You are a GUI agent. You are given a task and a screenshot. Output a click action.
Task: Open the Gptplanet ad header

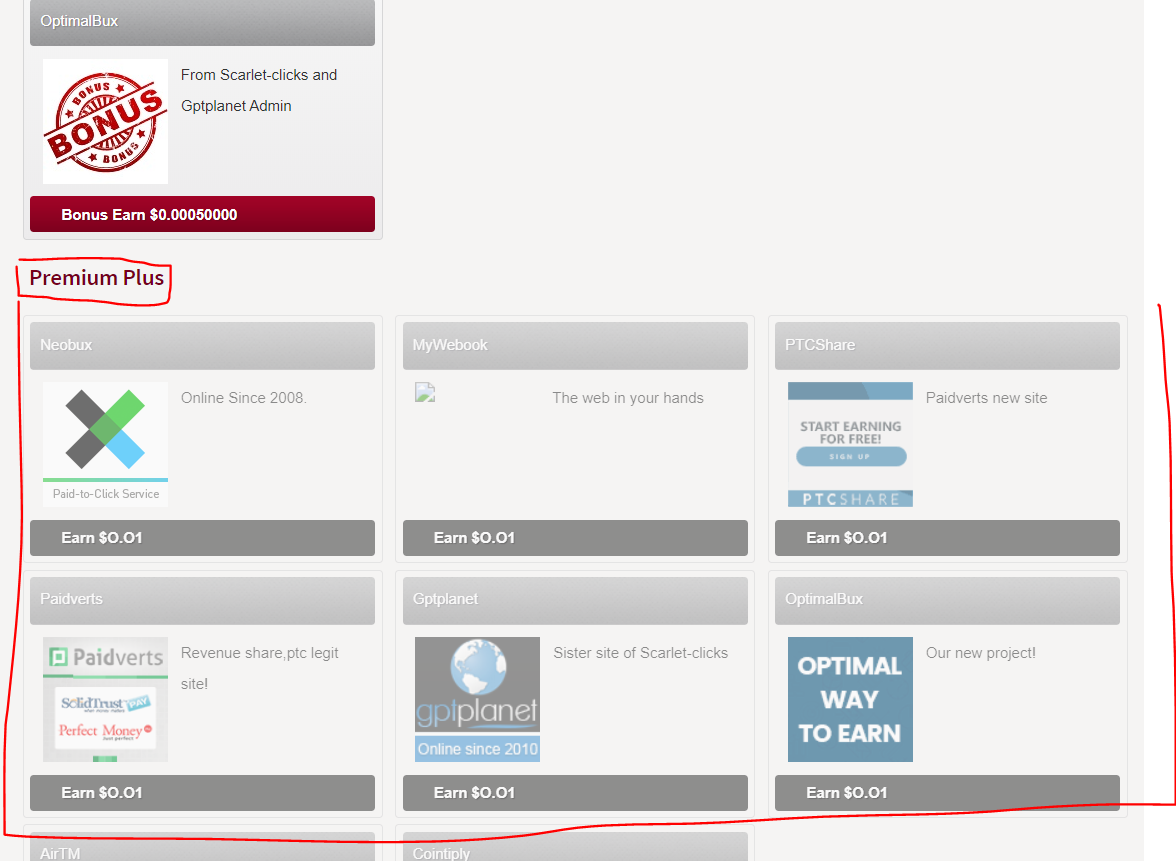[575, 600]
